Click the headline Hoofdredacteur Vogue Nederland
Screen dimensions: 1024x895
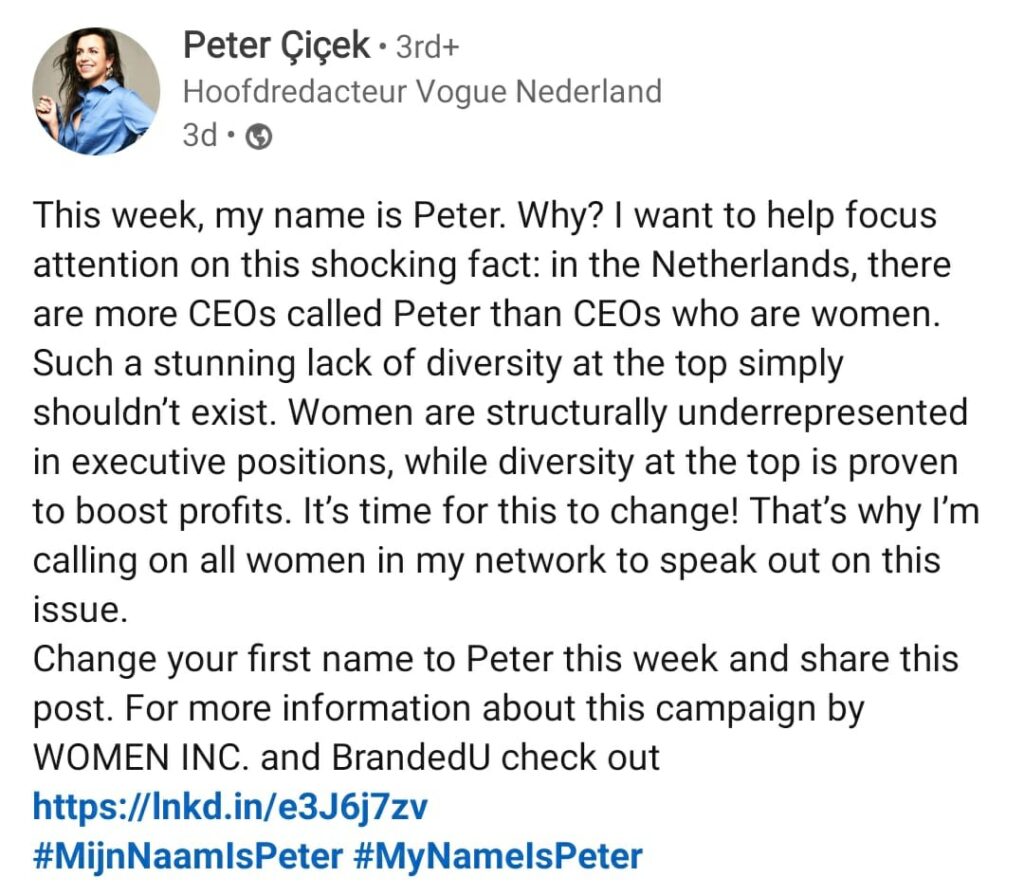[421, 92]
